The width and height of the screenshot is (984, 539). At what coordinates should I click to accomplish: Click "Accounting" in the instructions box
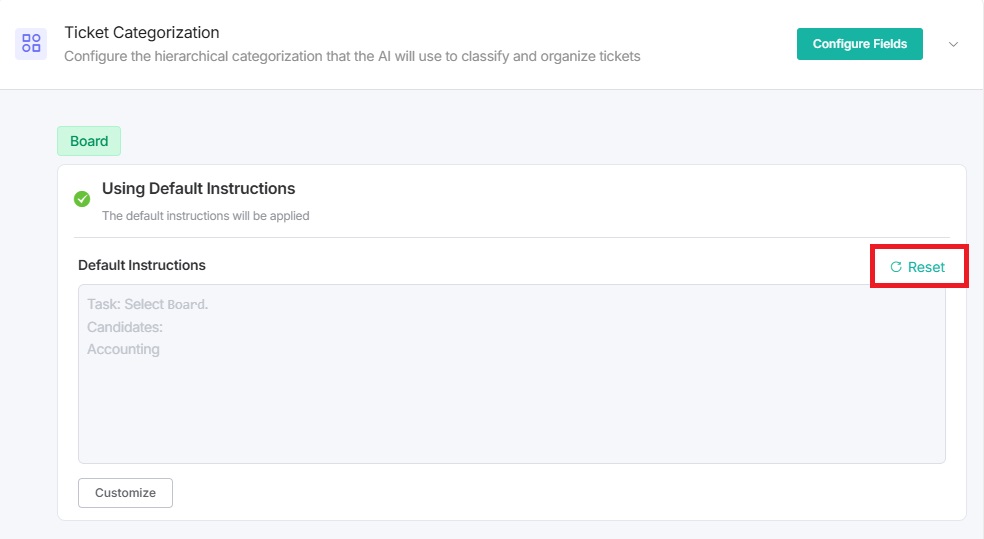tap(123, 349)
